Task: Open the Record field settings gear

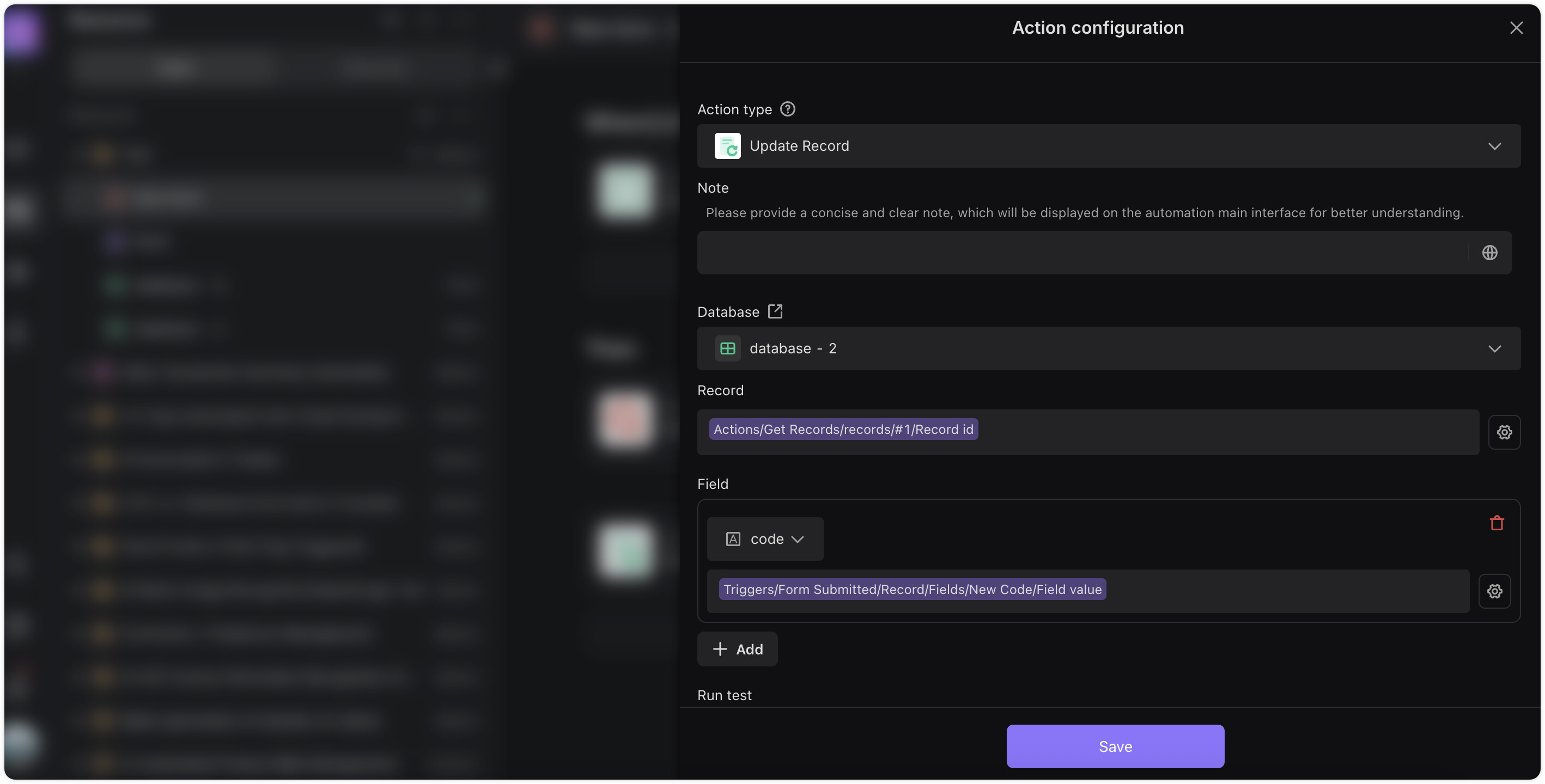Action: coord(1504,432)
